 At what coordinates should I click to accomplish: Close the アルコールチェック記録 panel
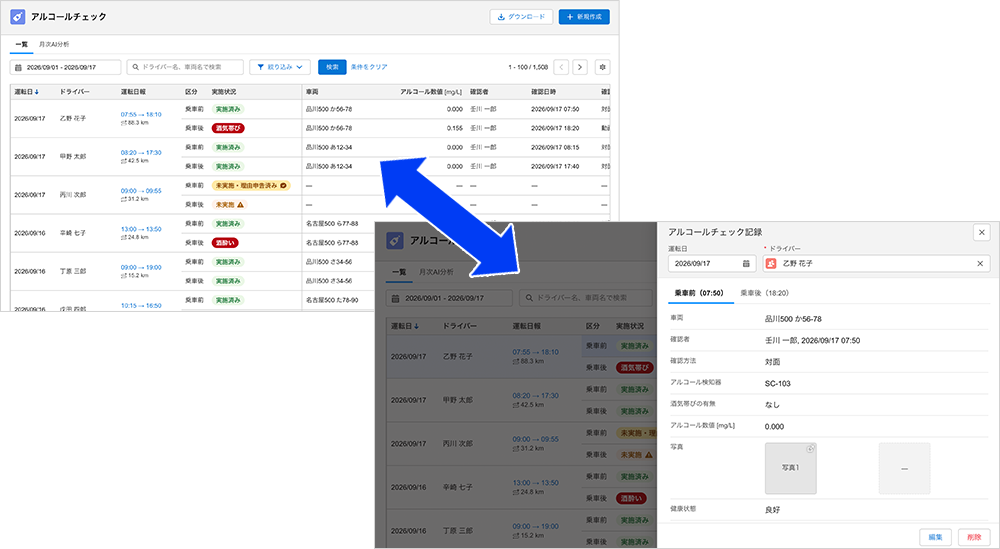tap(982, 232)
